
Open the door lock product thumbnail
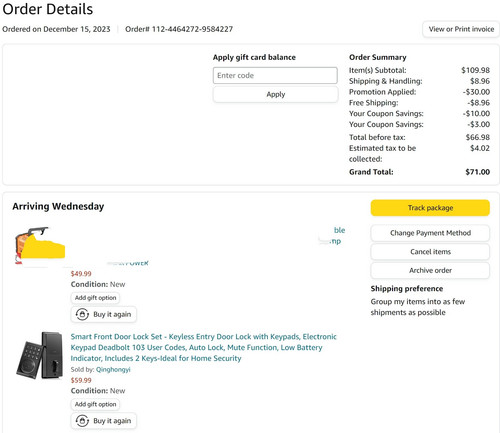coord(40,355)
